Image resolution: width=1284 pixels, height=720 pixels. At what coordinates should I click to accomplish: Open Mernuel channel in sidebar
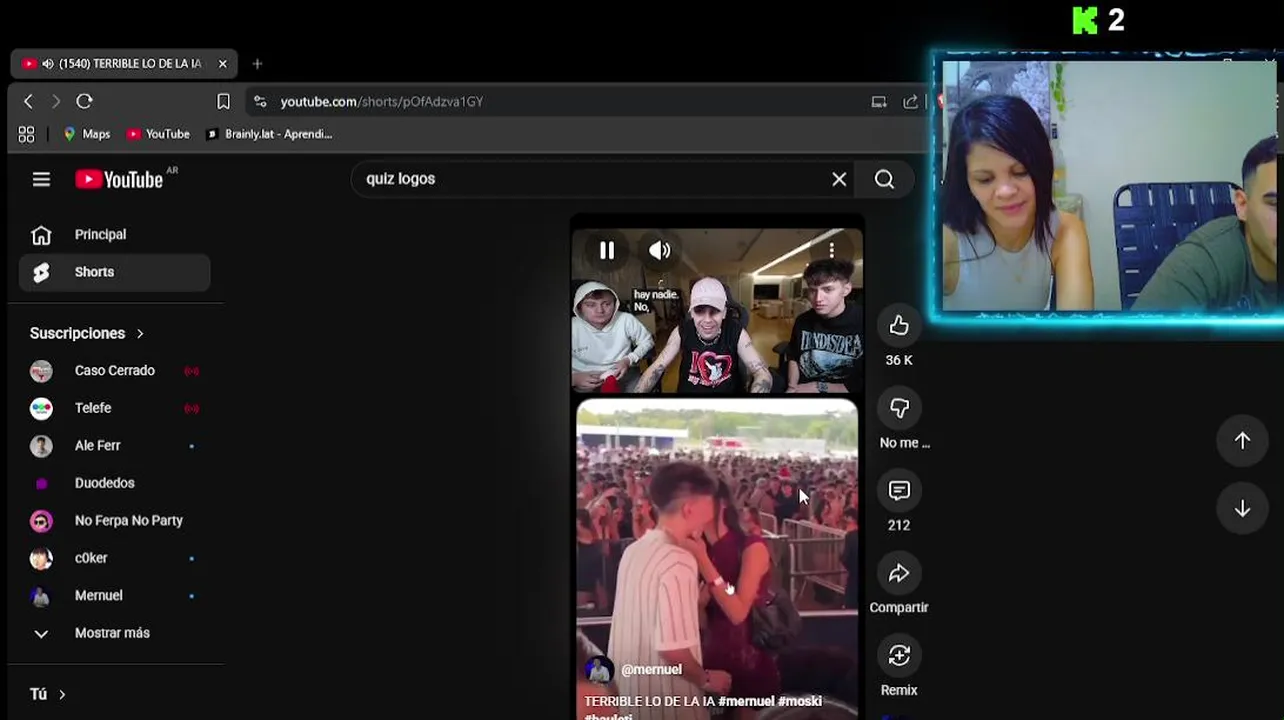tap(115, 596)
